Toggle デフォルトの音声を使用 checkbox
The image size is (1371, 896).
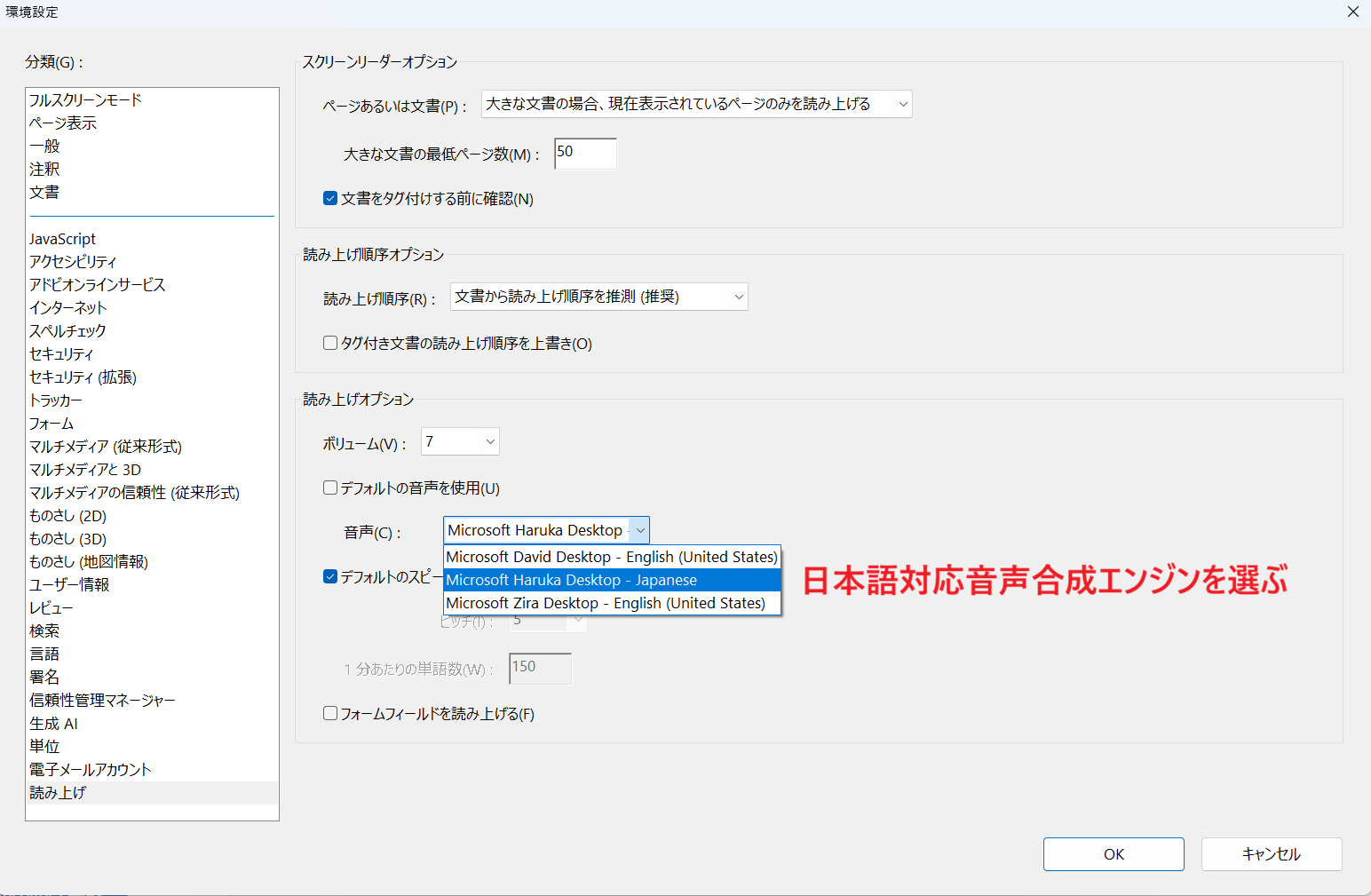click(x=330, y=488)
